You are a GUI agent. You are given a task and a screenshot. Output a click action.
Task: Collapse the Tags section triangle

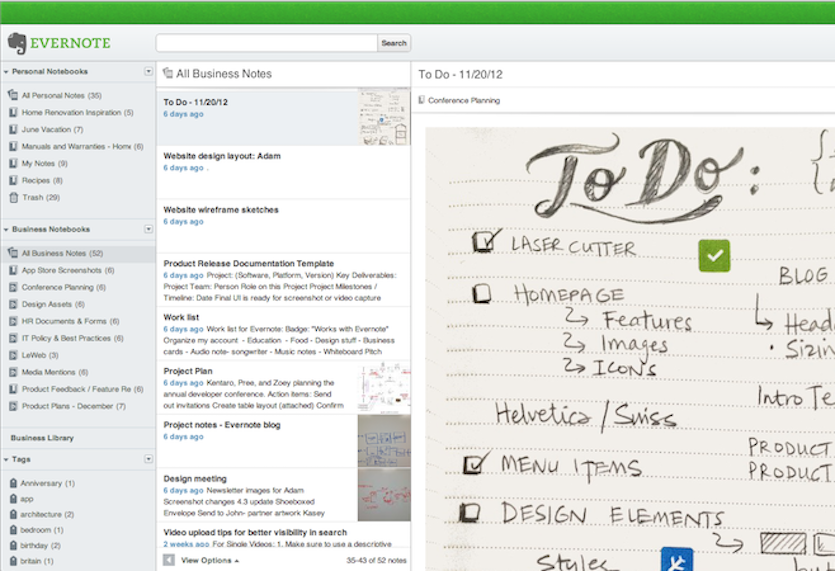6,459
